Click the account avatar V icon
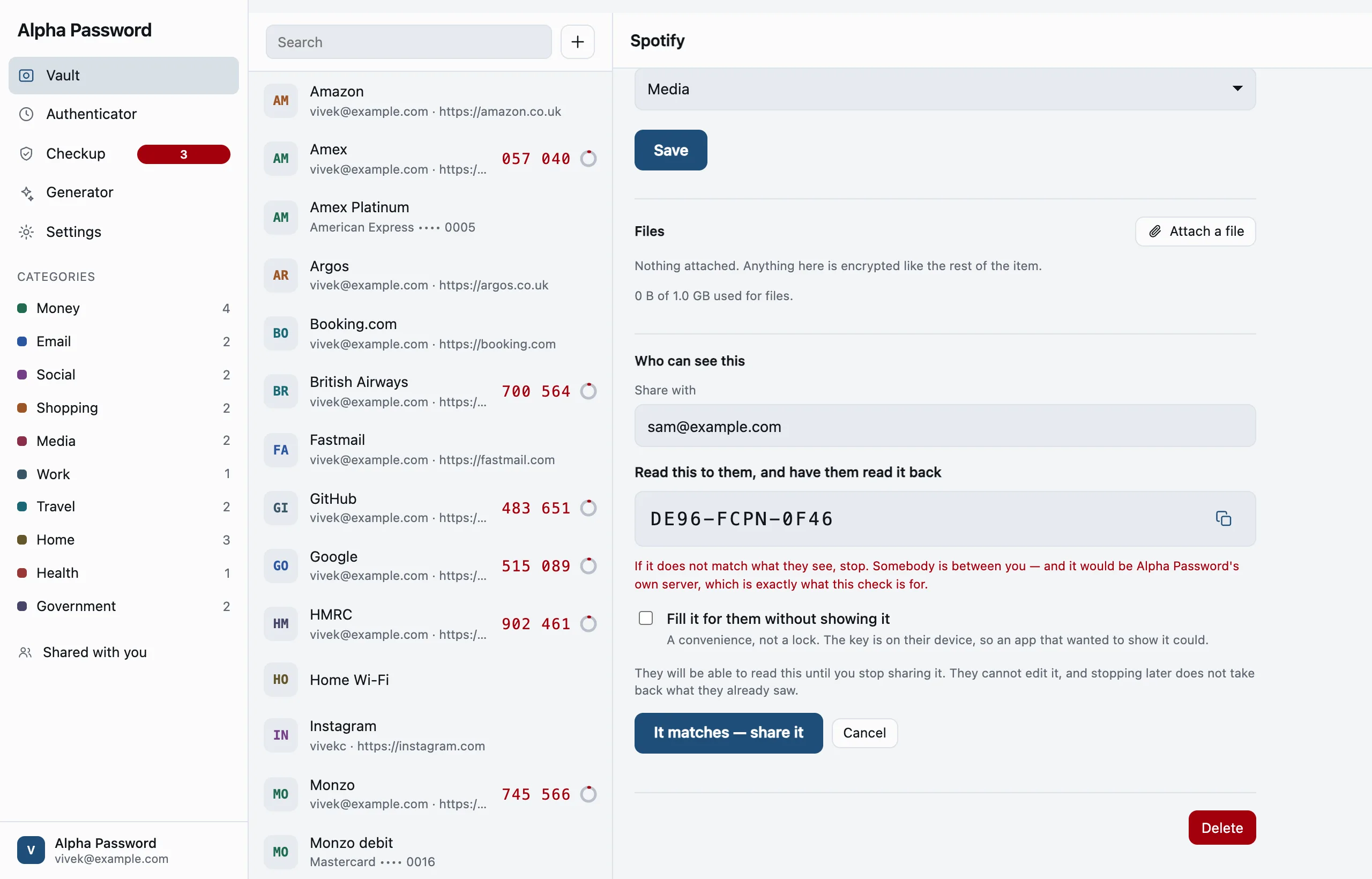This screenshot has width=1372, height=879. pos(31,851)
